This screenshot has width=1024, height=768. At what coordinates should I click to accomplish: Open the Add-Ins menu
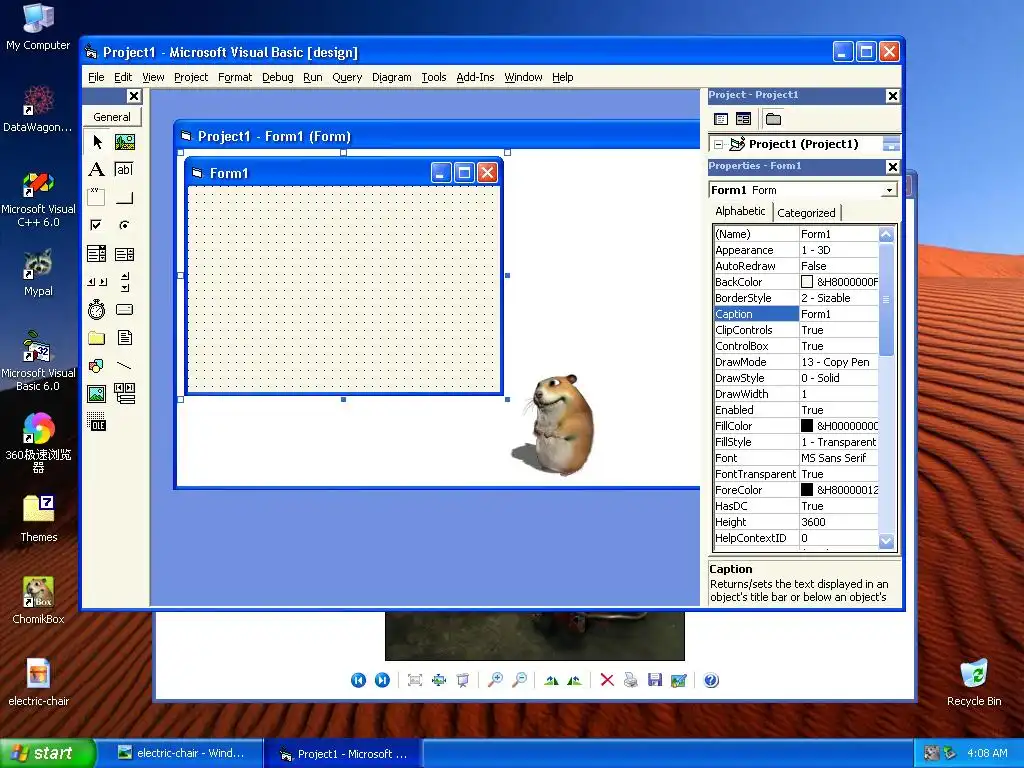(475, 77)
